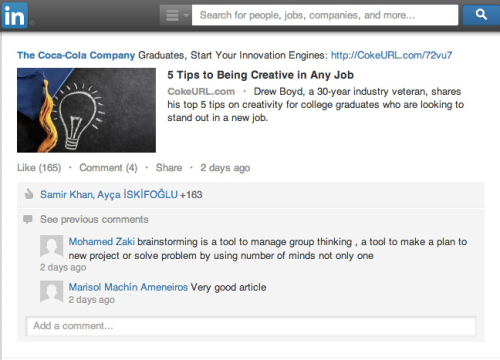Click Mohamed Zaki's avatar picture
The width and height of the screenshot is (500, 360).
(52, 246)
